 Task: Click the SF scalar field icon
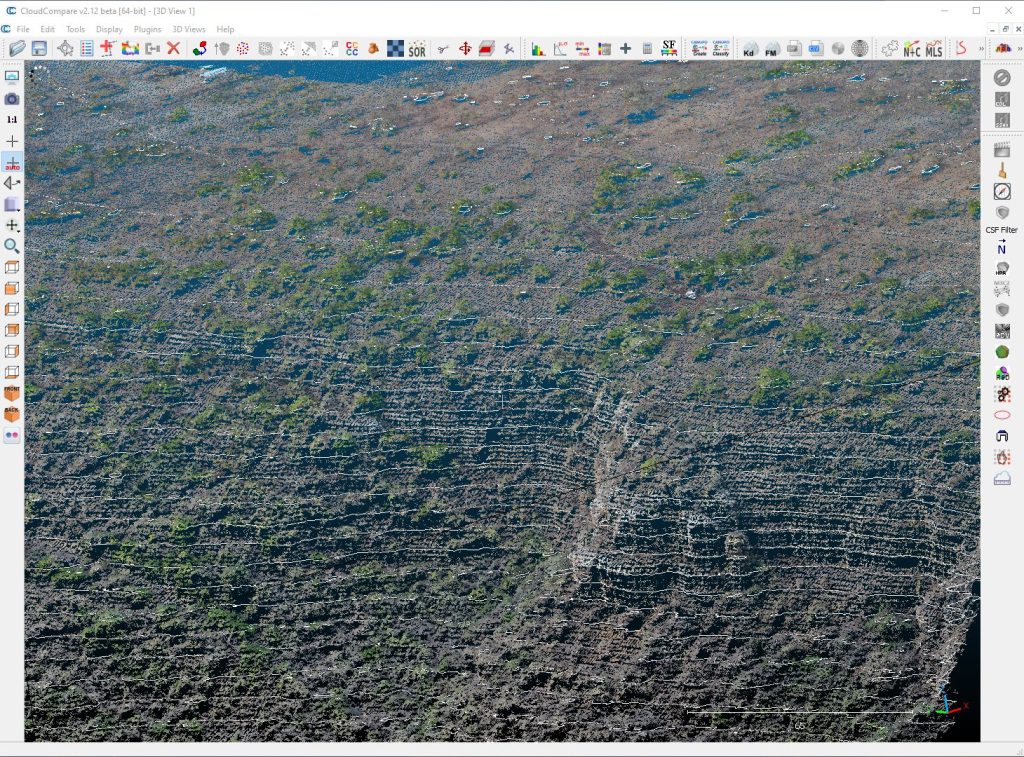(669, 48)
